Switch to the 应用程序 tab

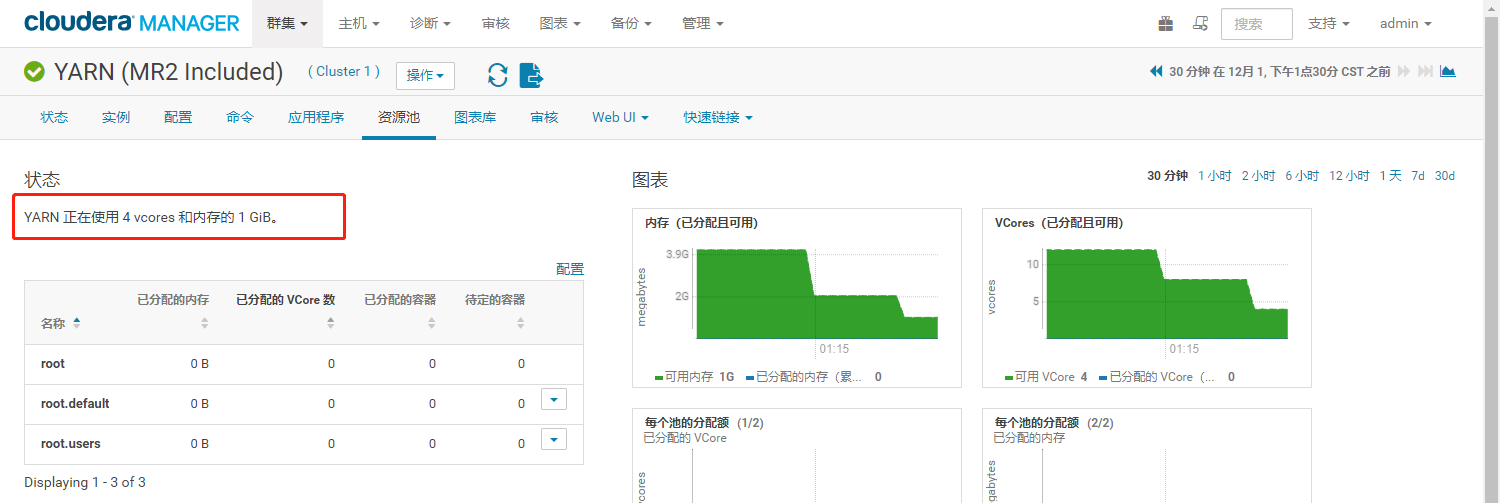click(x=316, y=117)
